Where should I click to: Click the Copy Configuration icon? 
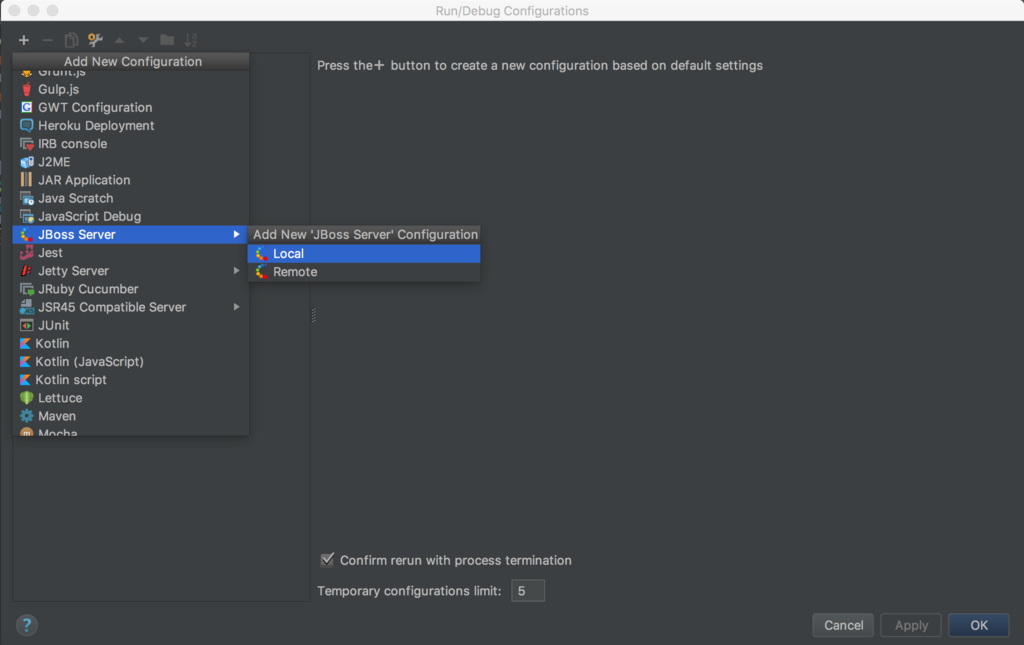tap(71, 40)
